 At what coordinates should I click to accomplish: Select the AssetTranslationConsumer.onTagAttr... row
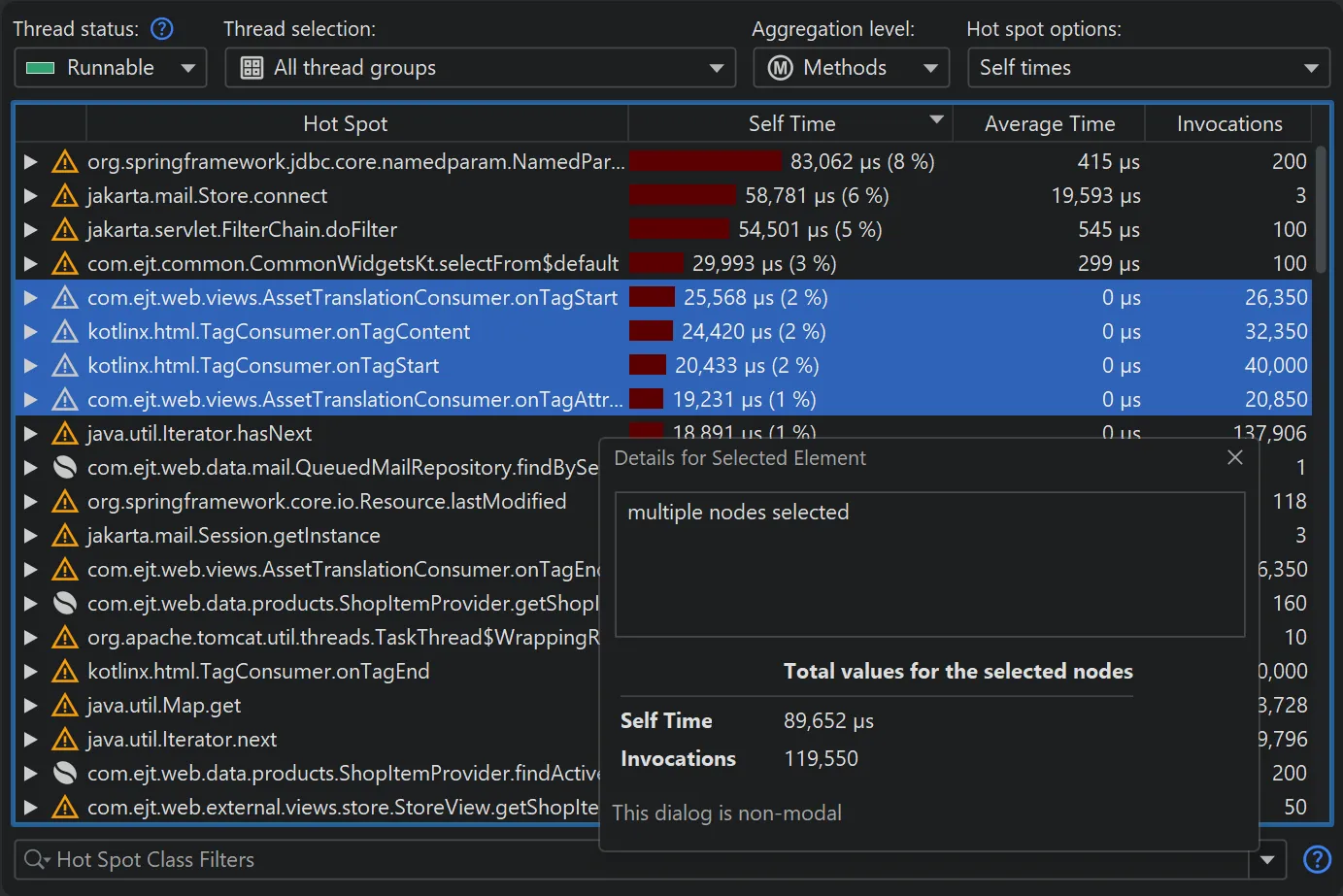point(663,399)
